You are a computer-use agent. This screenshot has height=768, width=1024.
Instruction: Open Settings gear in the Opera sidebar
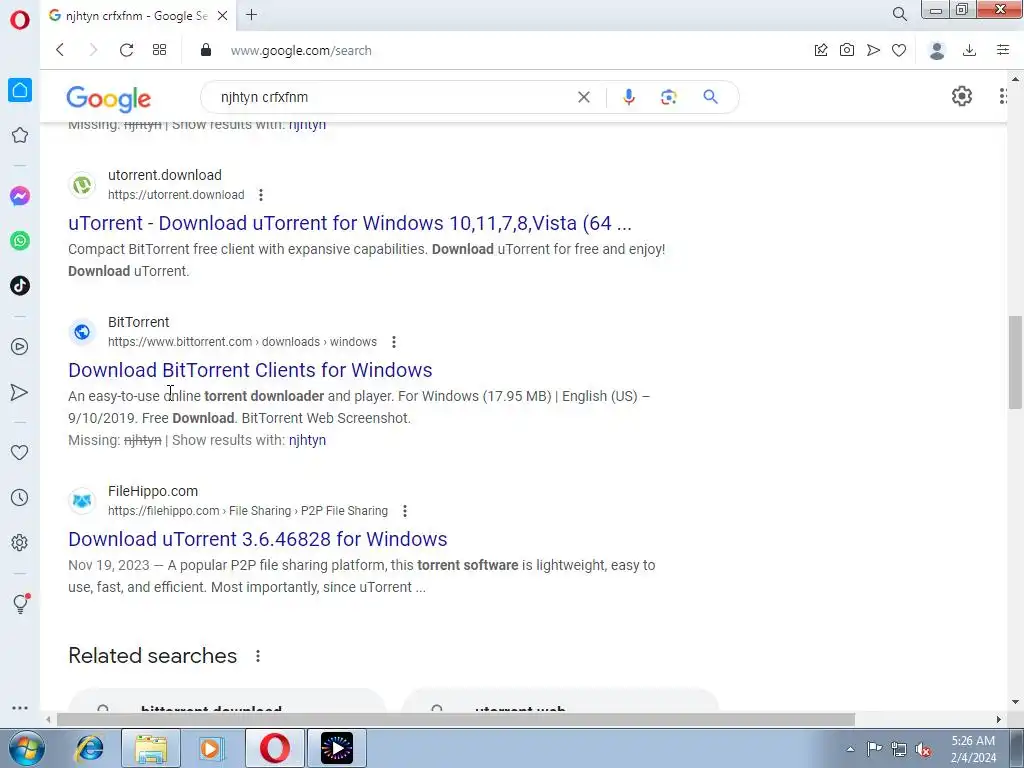pos(20,543)
